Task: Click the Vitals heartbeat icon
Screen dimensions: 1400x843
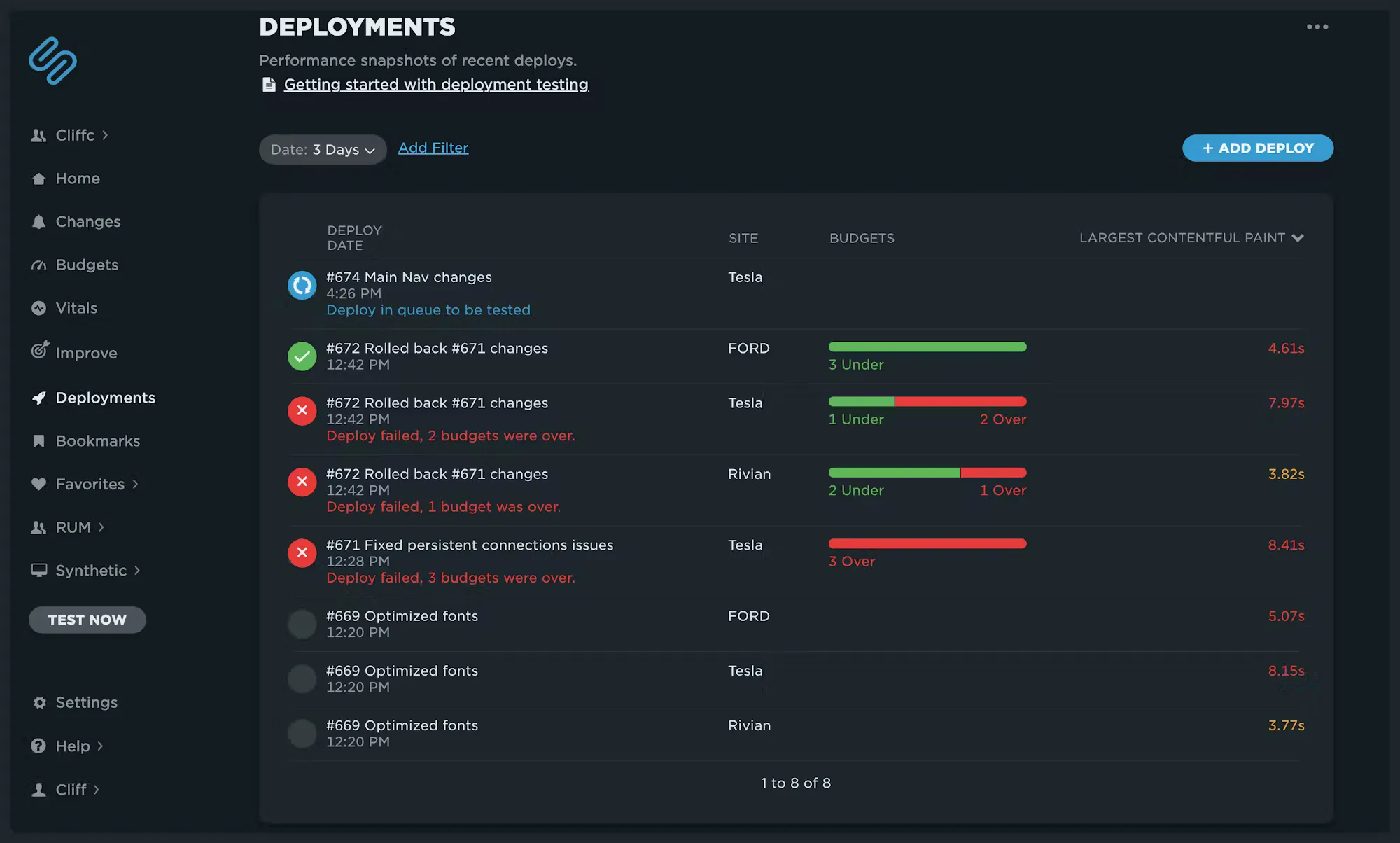Action: [x=39, y=308]
